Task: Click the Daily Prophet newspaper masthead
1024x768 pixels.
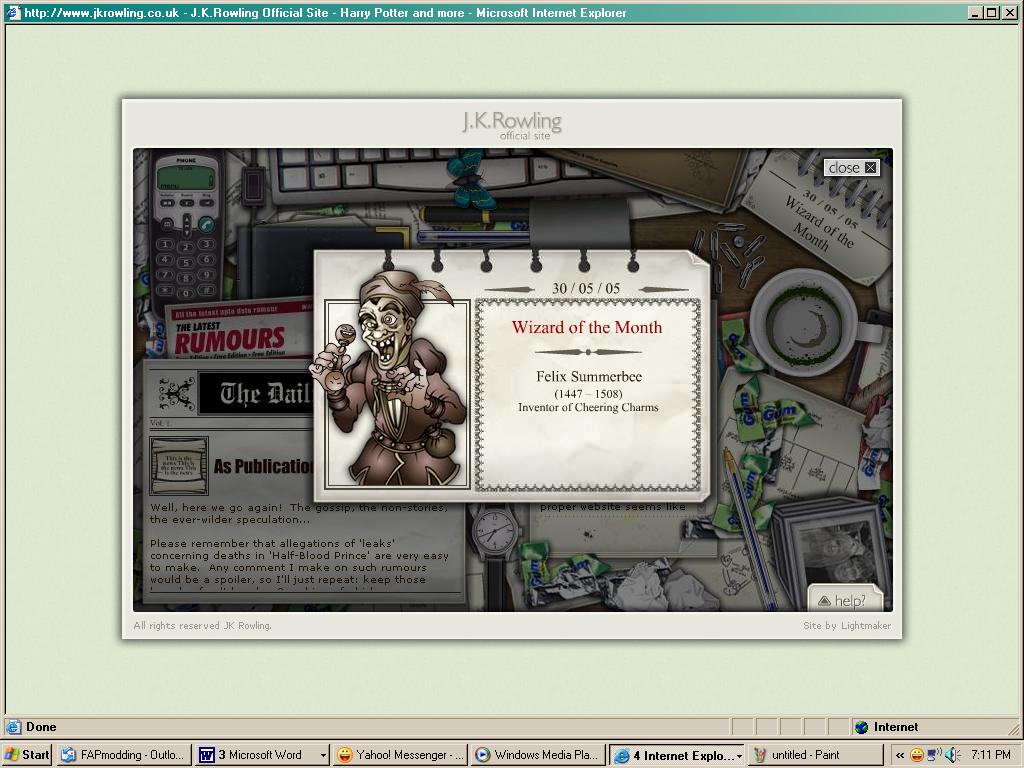Action: click(x=255, y=393)
